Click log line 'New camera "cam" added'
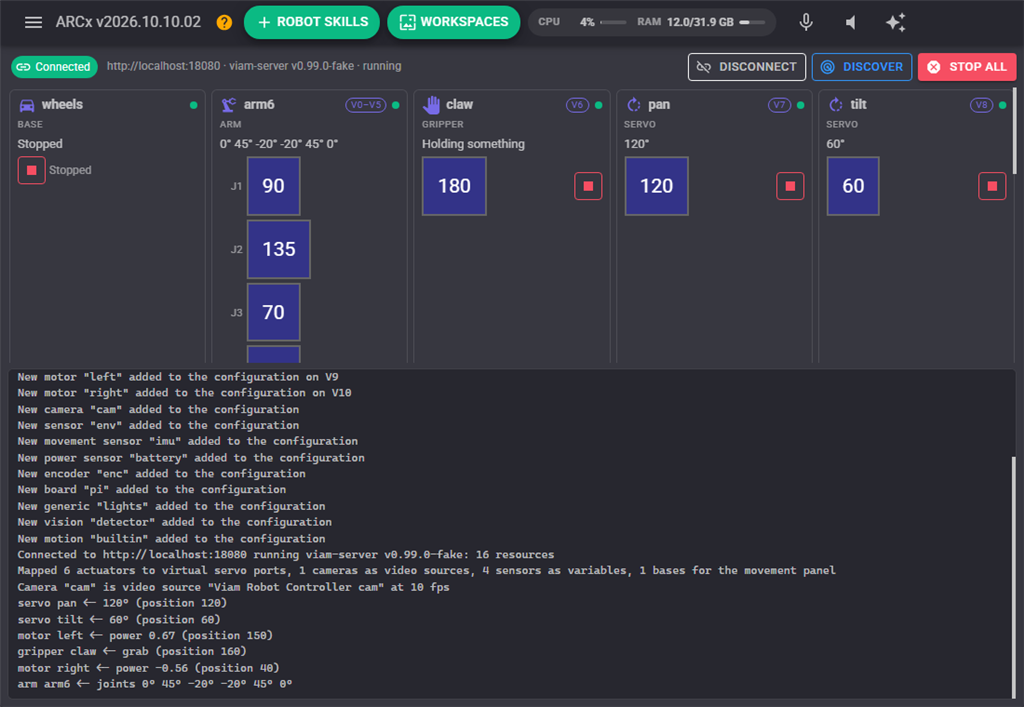1024x707 pixels. (158, 409)
